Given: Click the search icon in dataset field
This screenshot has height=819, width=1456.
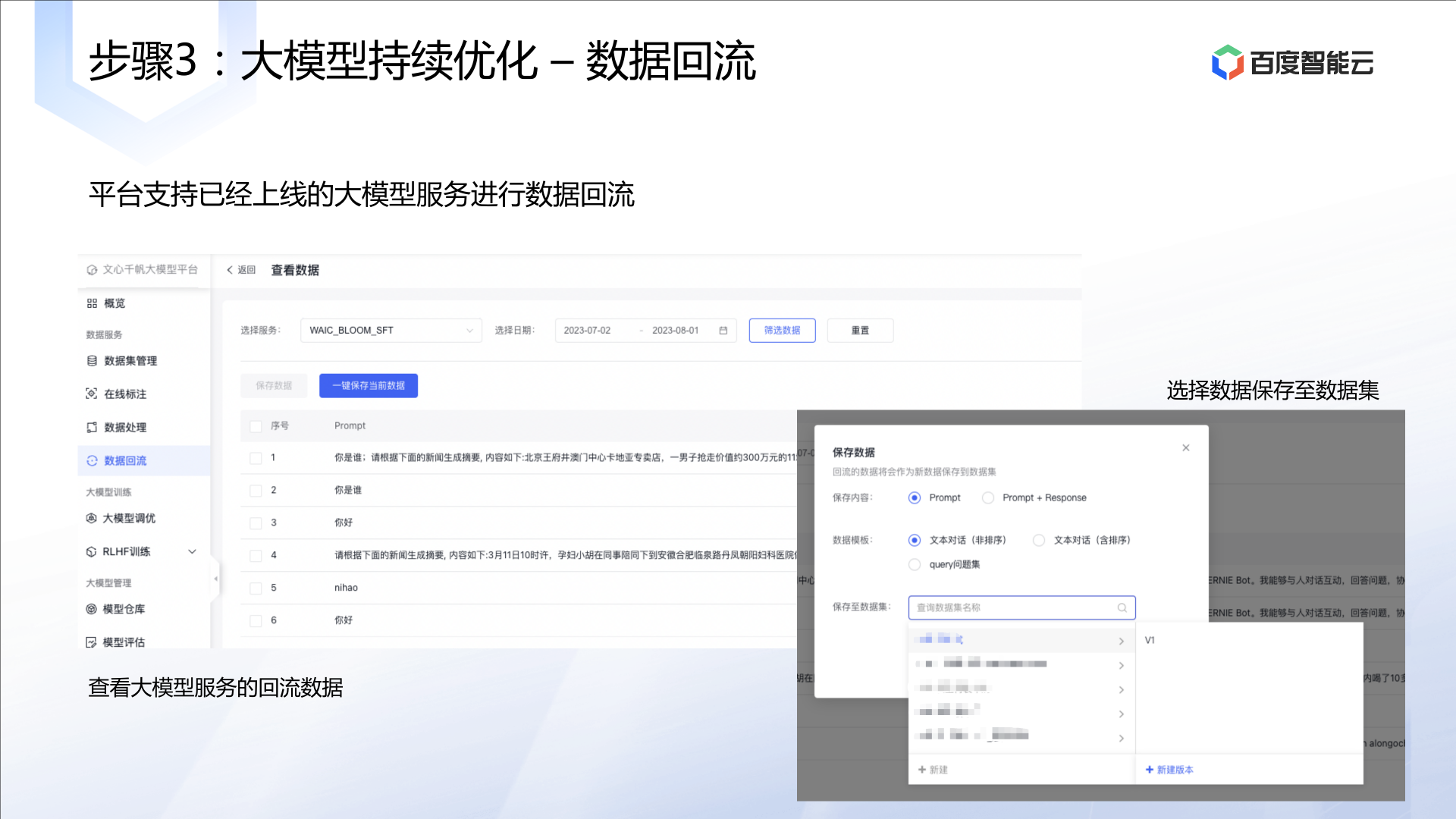Looking at the screenshot, I should tap(1122, 607).
